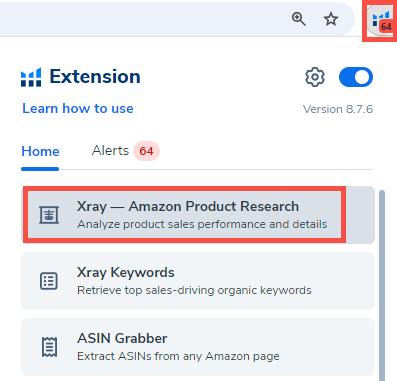Open ASIN Grabber tool title
This screenshot has width=397, height=381.
point(122,338)
